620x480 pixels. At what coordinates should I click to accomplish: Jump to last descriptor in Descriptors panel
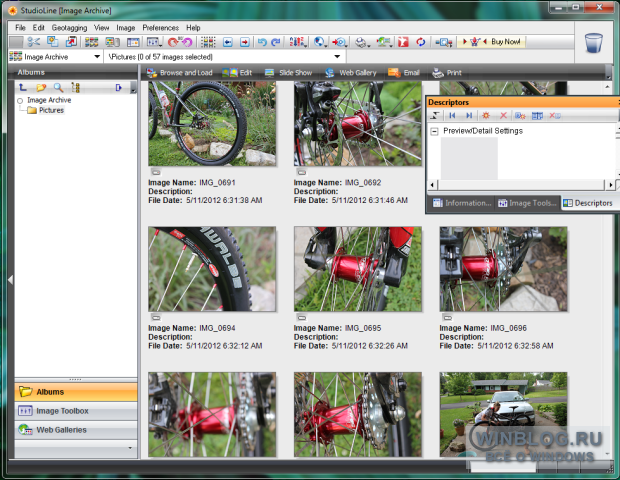pos(469,115)
